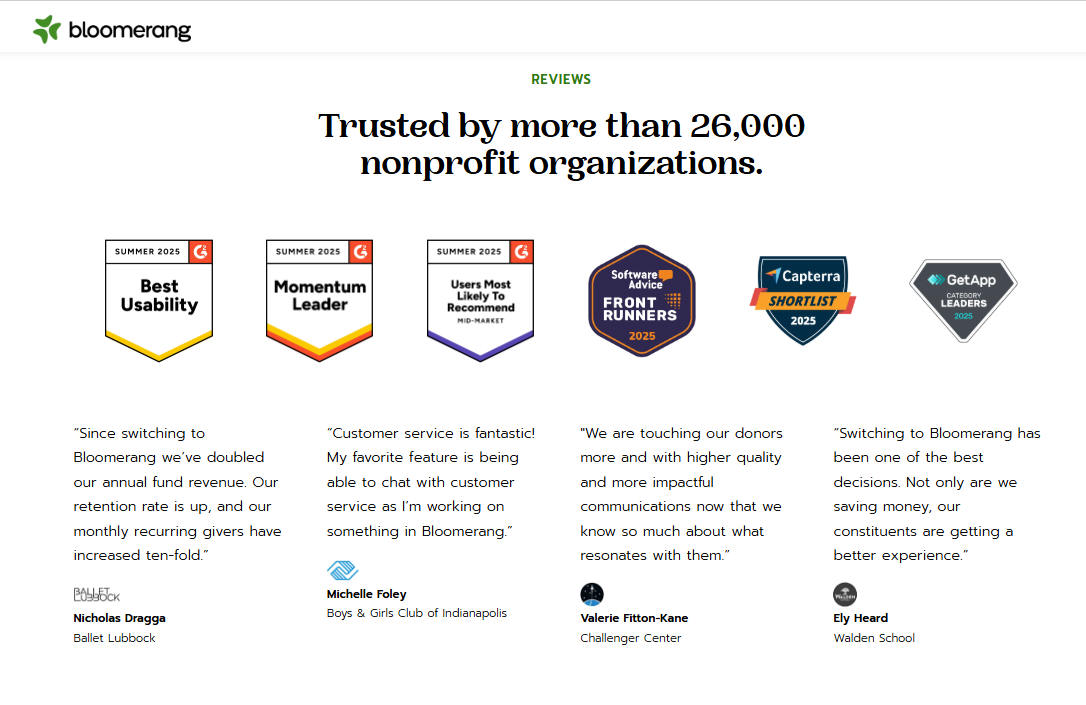Select the Users Most Likely To Recommend badge

tap(480, 301)
